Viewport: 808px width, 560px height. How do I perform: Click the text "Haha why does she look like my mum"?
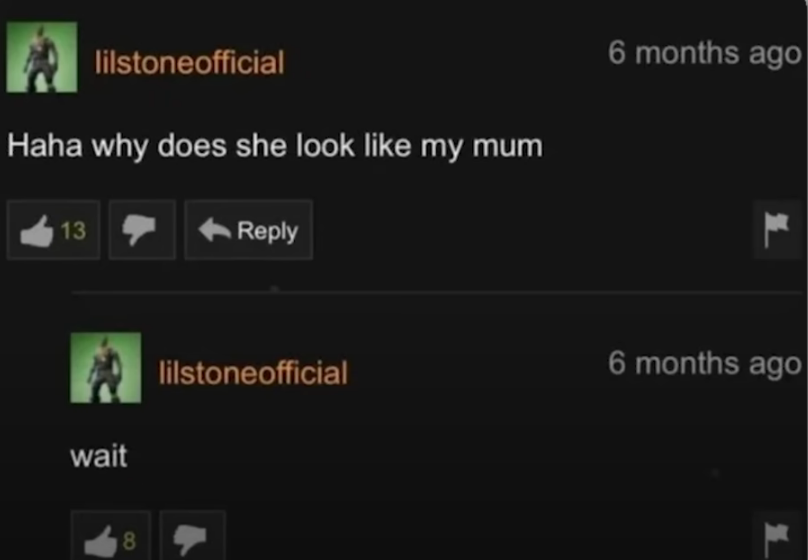[x=275, y=146]
